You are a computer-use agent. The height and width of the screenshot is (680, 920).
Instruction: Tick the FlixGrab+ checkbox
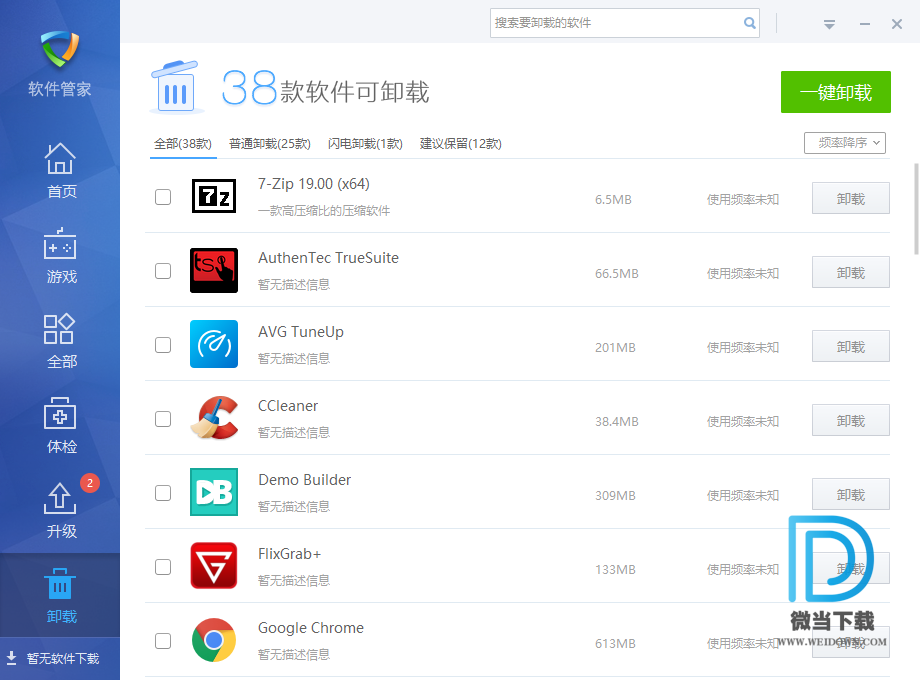pyautogui.click(x=163, y=567)
